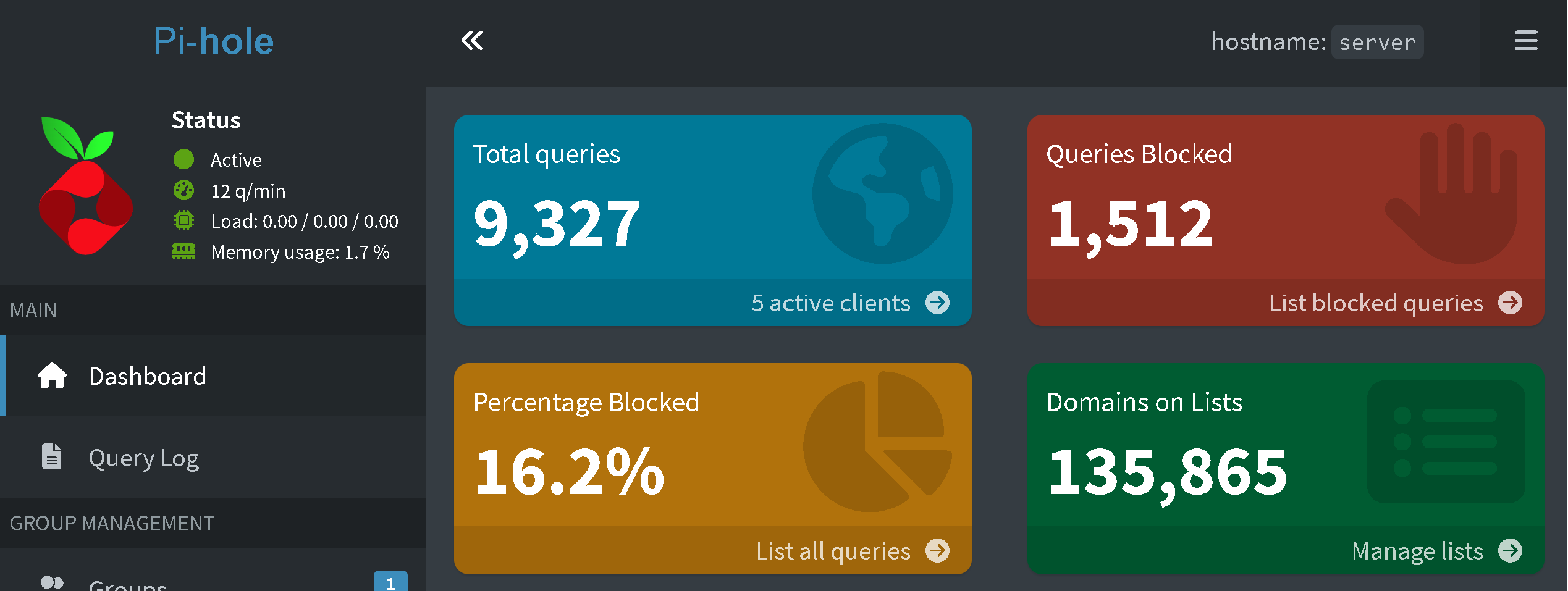Click the queries per minute gauge icon
Screen dimensions: 1568x591
coord(183,190)
